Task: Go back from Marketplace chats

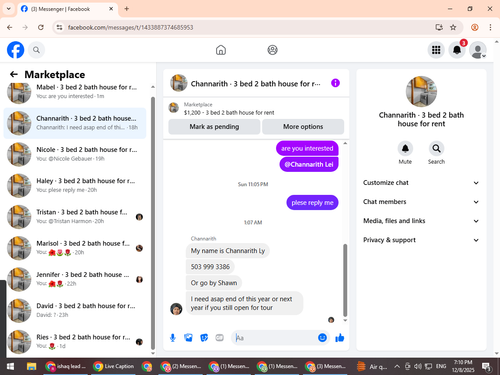Action: (x=14, y=74)
